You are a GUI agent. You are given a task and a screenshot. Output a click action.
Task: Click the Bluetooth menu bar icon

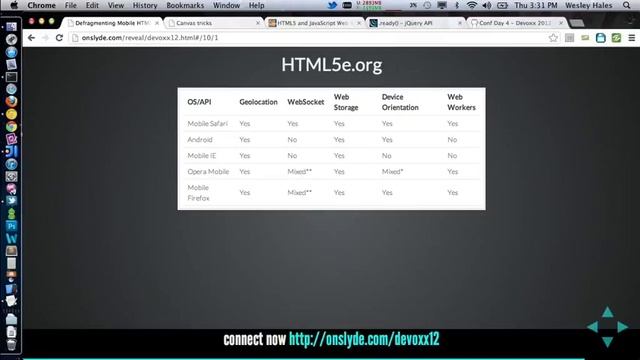[457, 5]
